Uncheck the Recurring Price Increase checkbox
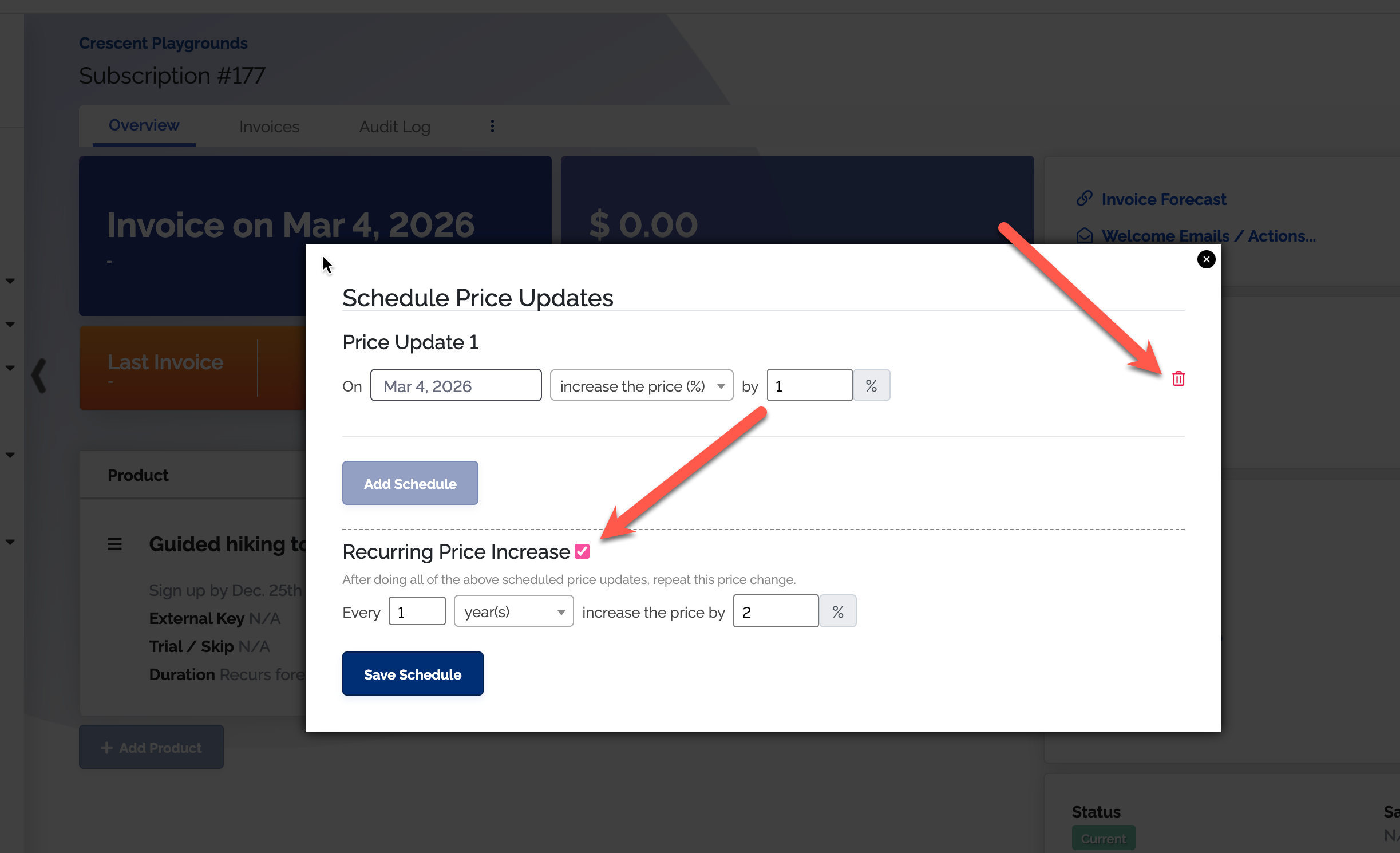This screenshot has height=853, width=1400. [x=582, y=551]
